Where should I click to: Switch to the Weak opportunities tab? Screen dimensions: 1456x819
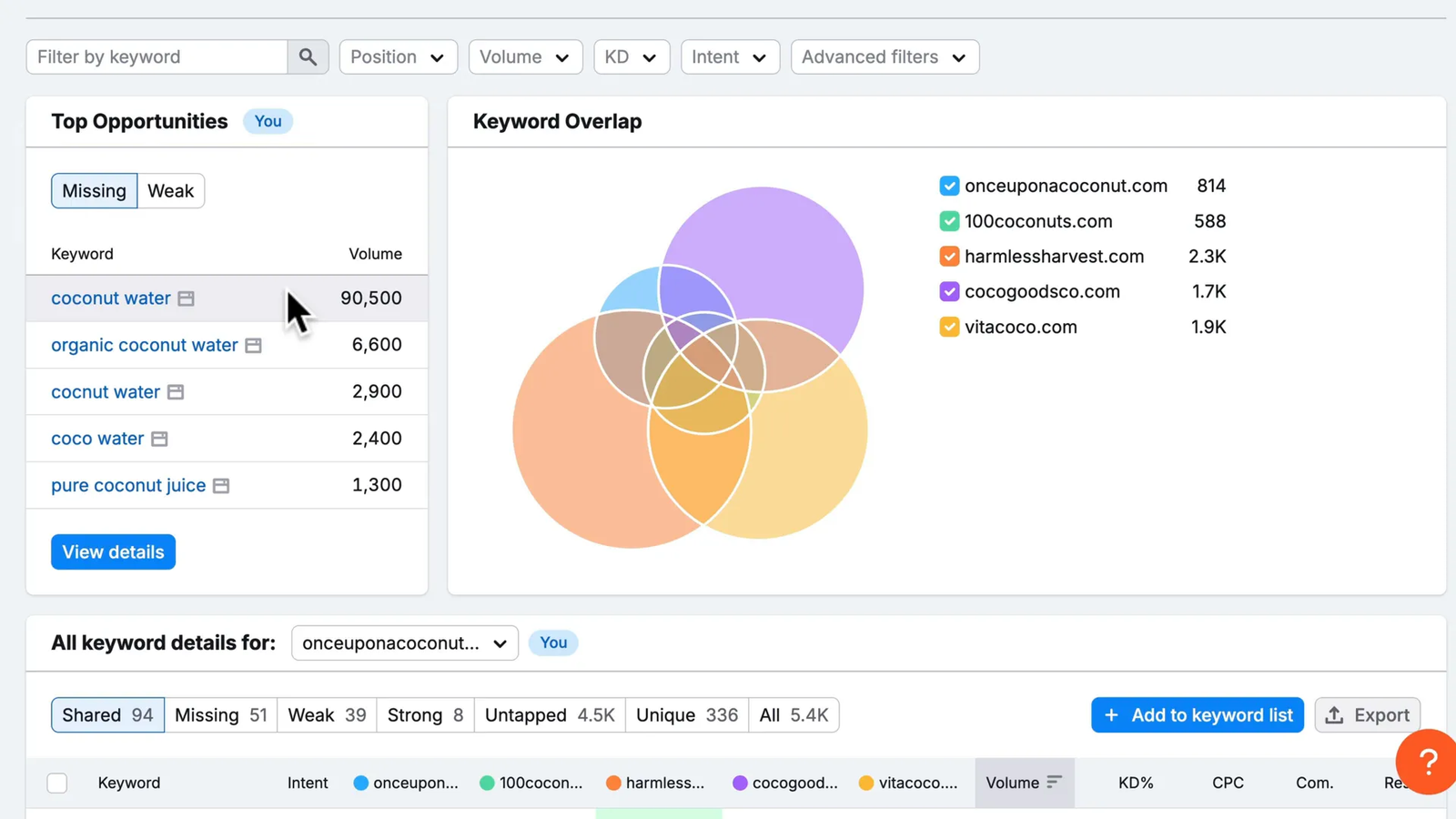coord(171,191)
